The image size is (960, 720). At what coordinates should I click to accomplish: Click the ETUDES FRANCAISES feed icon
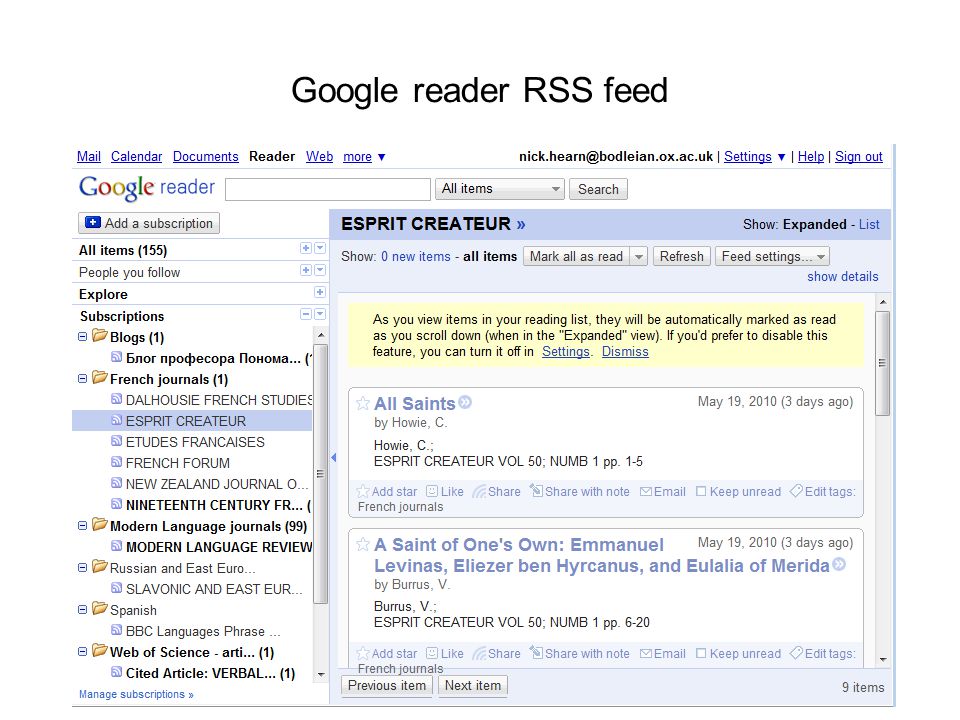(116, 441)
